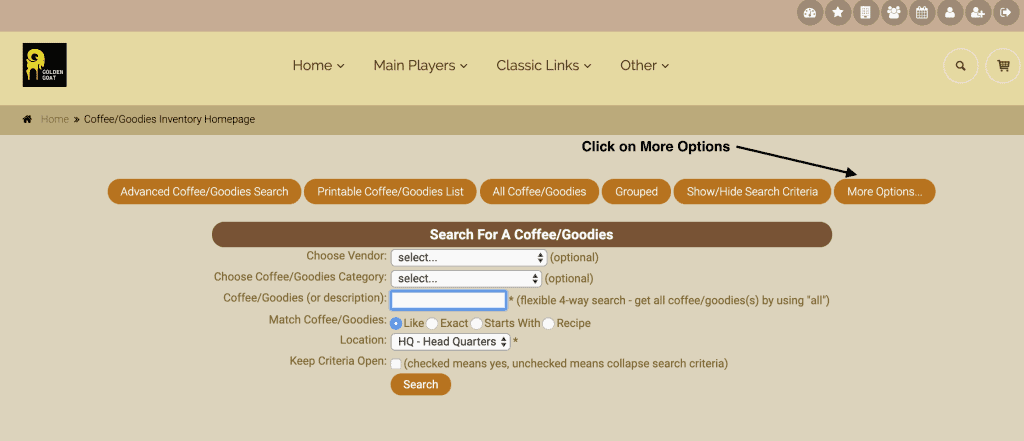Click Advanced Coffee/Goodies Search button
Viewport: 1024px width, 441px height.
tap(204, 191)
